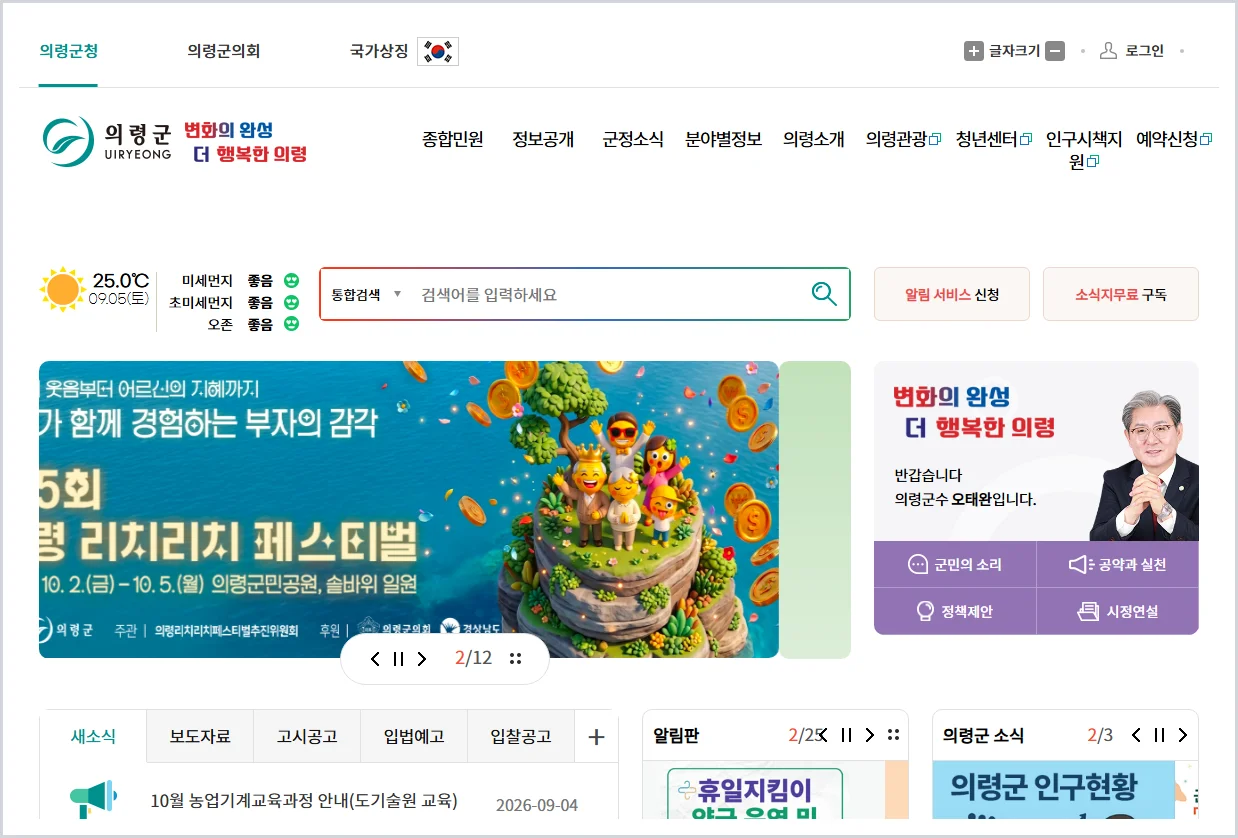Open the 정보공개 menu

point(543,140)
